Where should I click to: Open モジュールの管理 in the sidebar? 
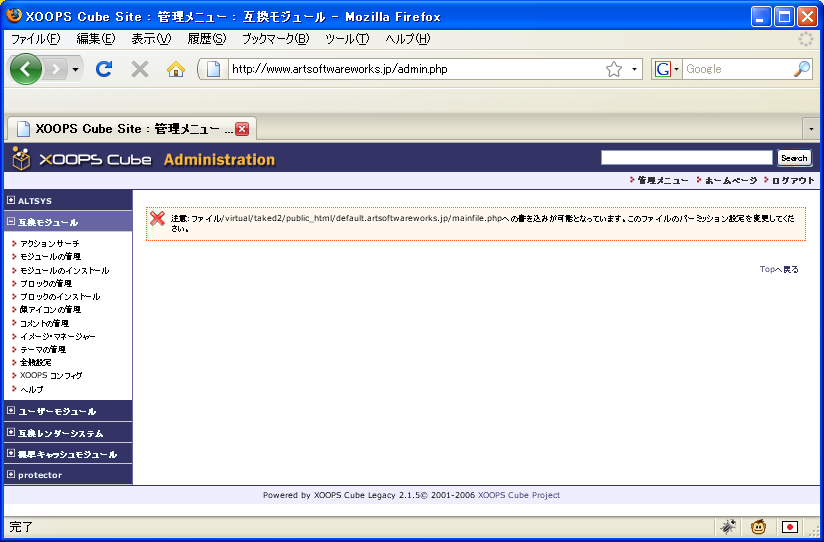(51, 257)
